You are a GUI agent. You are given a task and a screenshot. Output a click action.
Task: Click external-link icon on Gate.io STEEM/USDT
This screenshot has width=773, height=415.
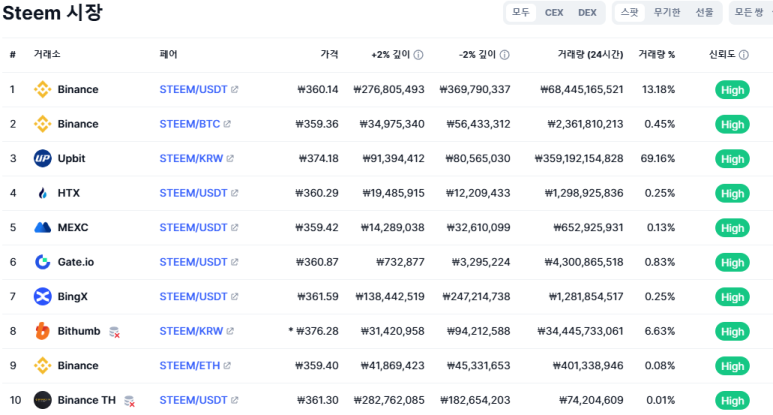(x=235, y=262)
